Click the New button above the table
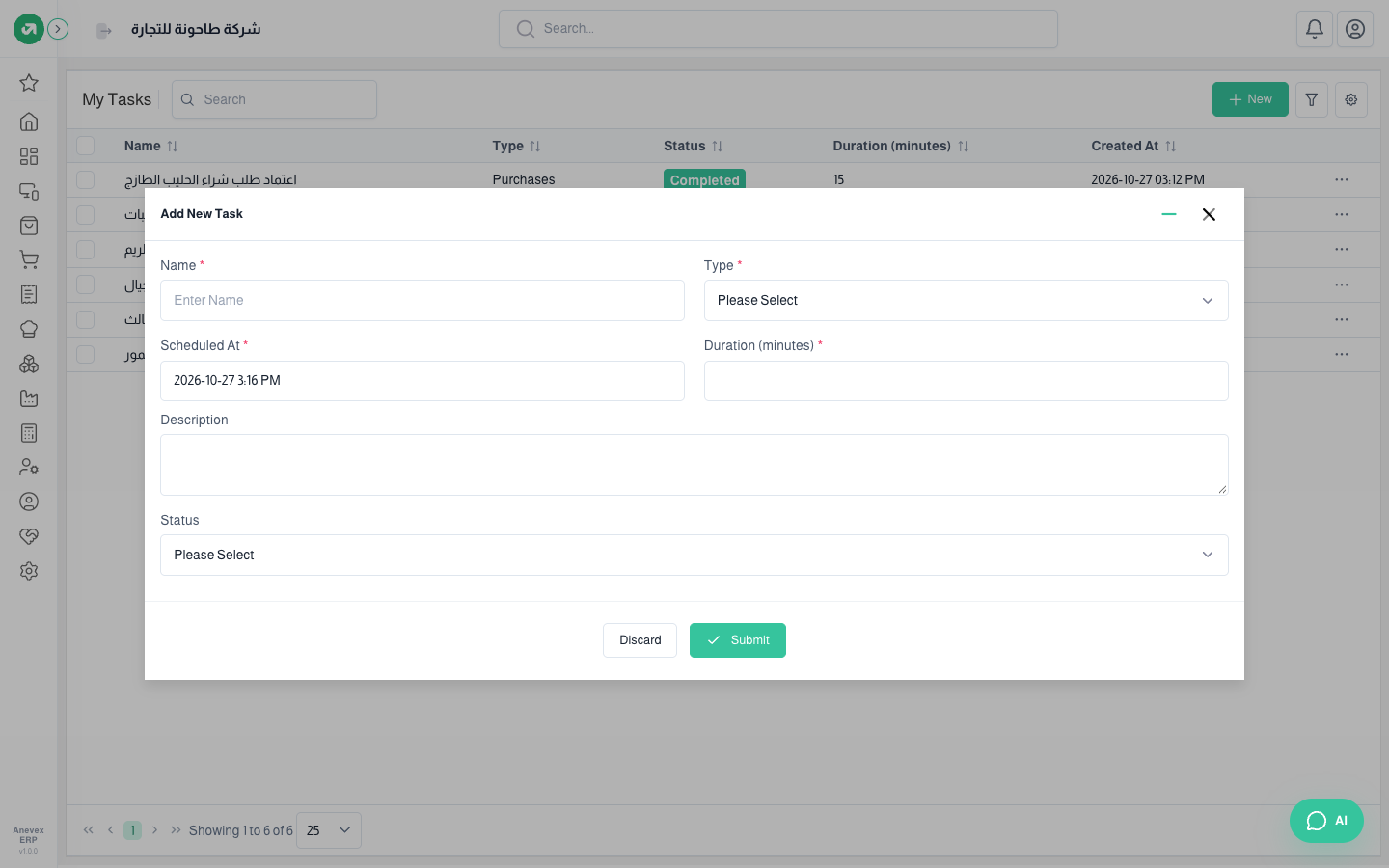 point(1250,99)
